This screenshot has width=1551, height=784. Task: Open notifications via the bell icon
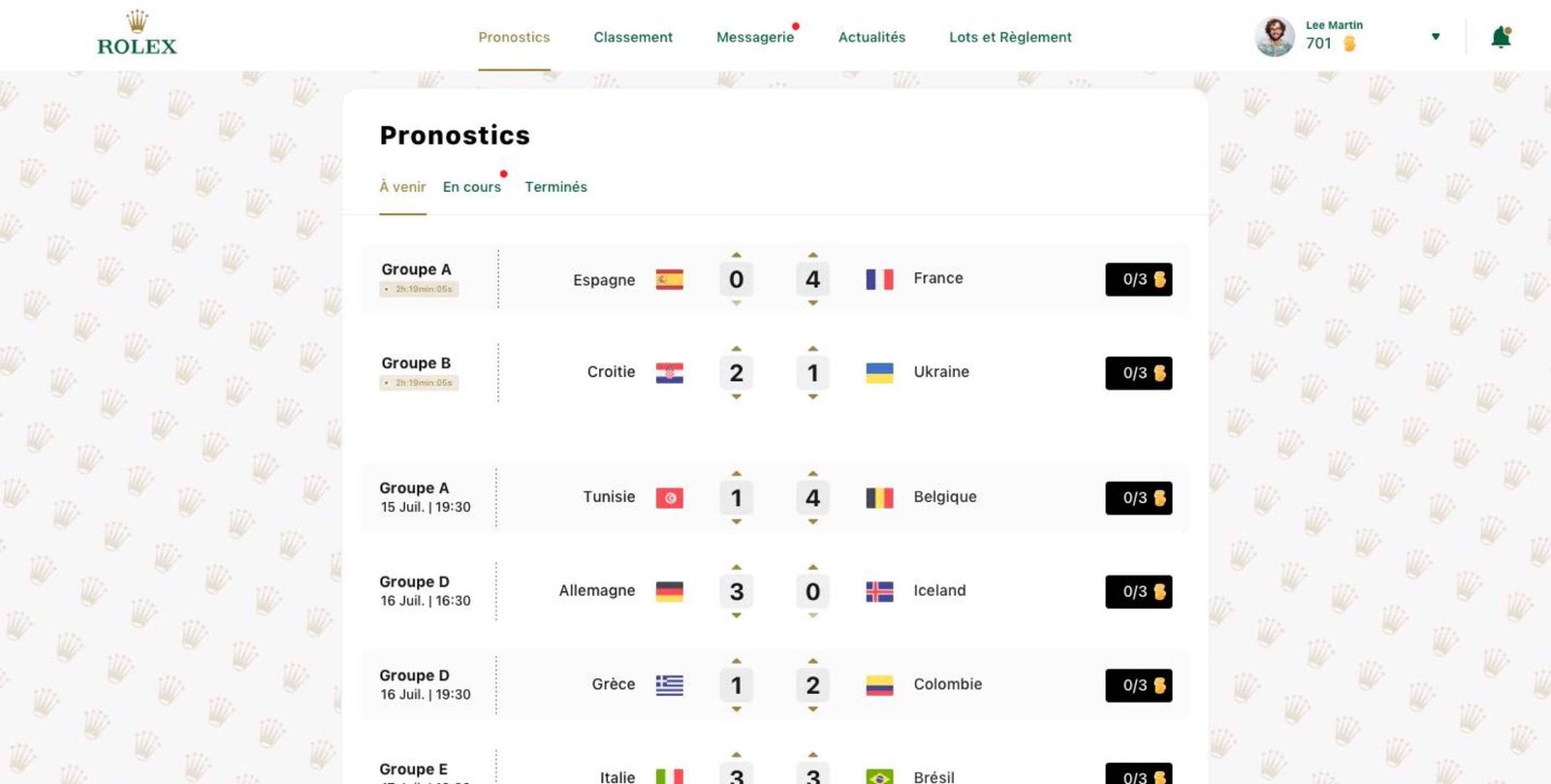click(1502, 35)
